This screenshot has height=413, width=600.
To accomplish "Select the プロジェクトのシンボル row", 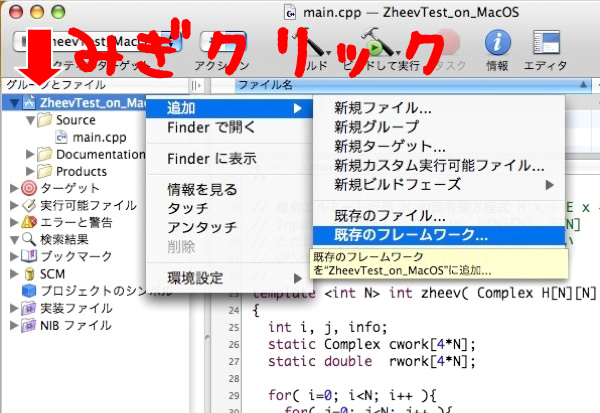I will (96, 291).
